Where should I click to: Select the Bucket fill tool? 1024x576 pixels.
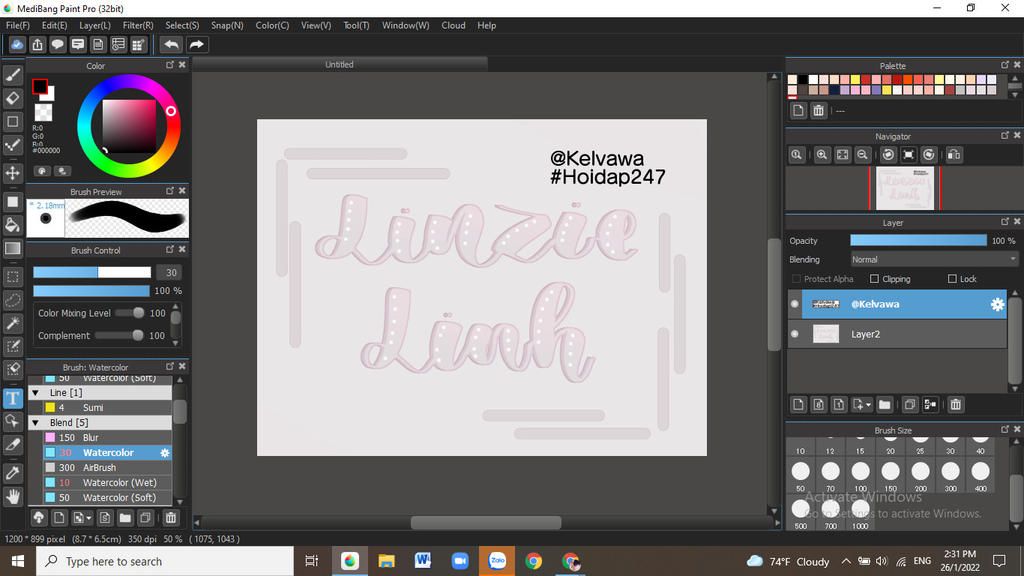(x=12, y=225)
